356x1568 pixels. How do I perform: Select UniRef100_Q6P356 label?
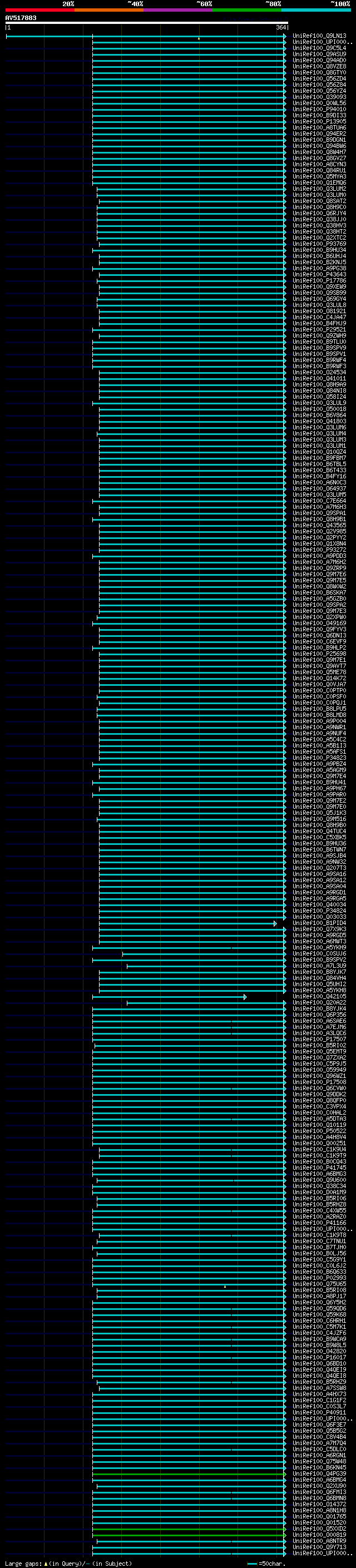pos(319,1015)
